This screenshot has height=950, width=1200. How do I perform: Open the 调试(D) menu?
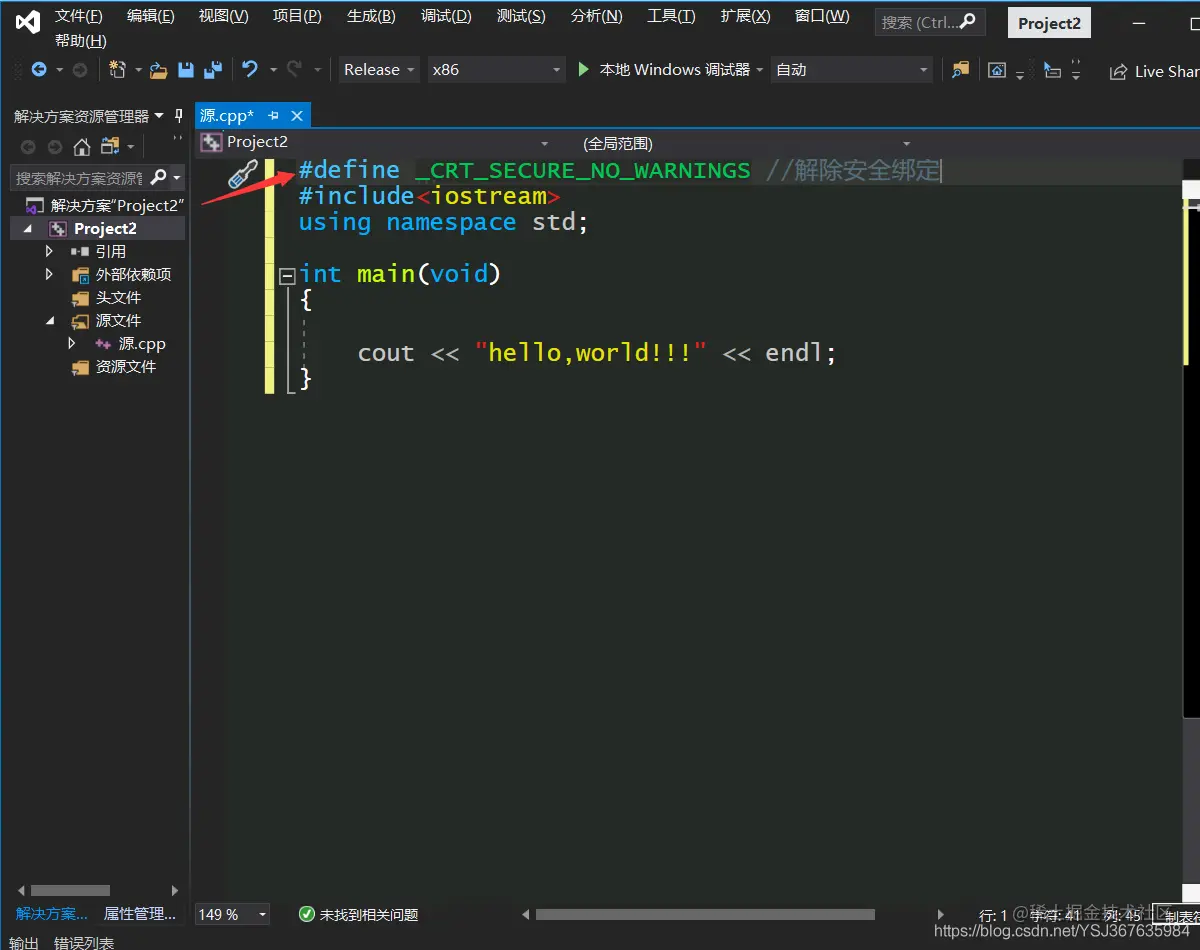pyautogui.click(x=446, y=16)
